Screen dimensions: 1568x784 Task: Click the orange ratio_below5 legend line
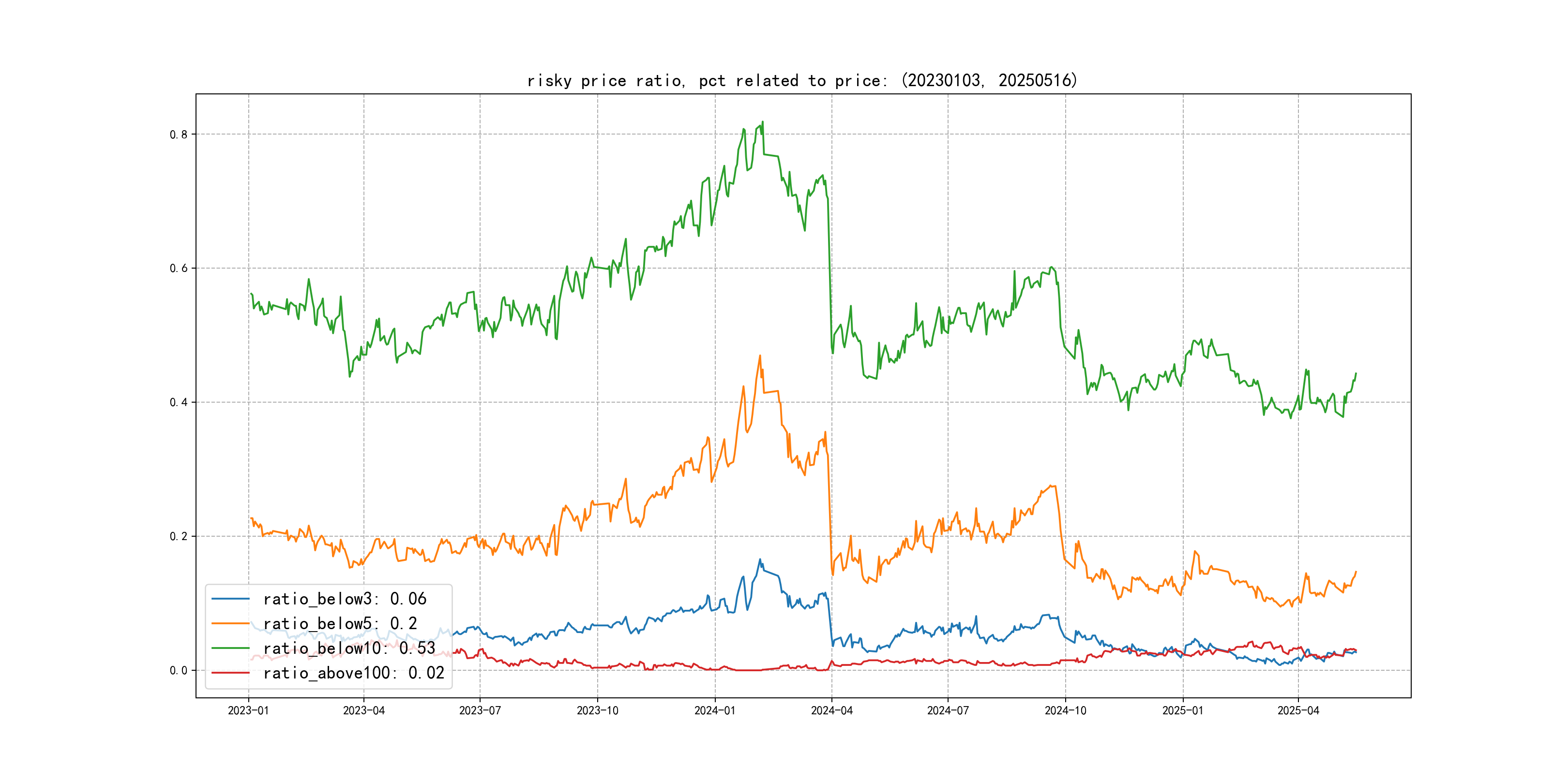(230, 623)
